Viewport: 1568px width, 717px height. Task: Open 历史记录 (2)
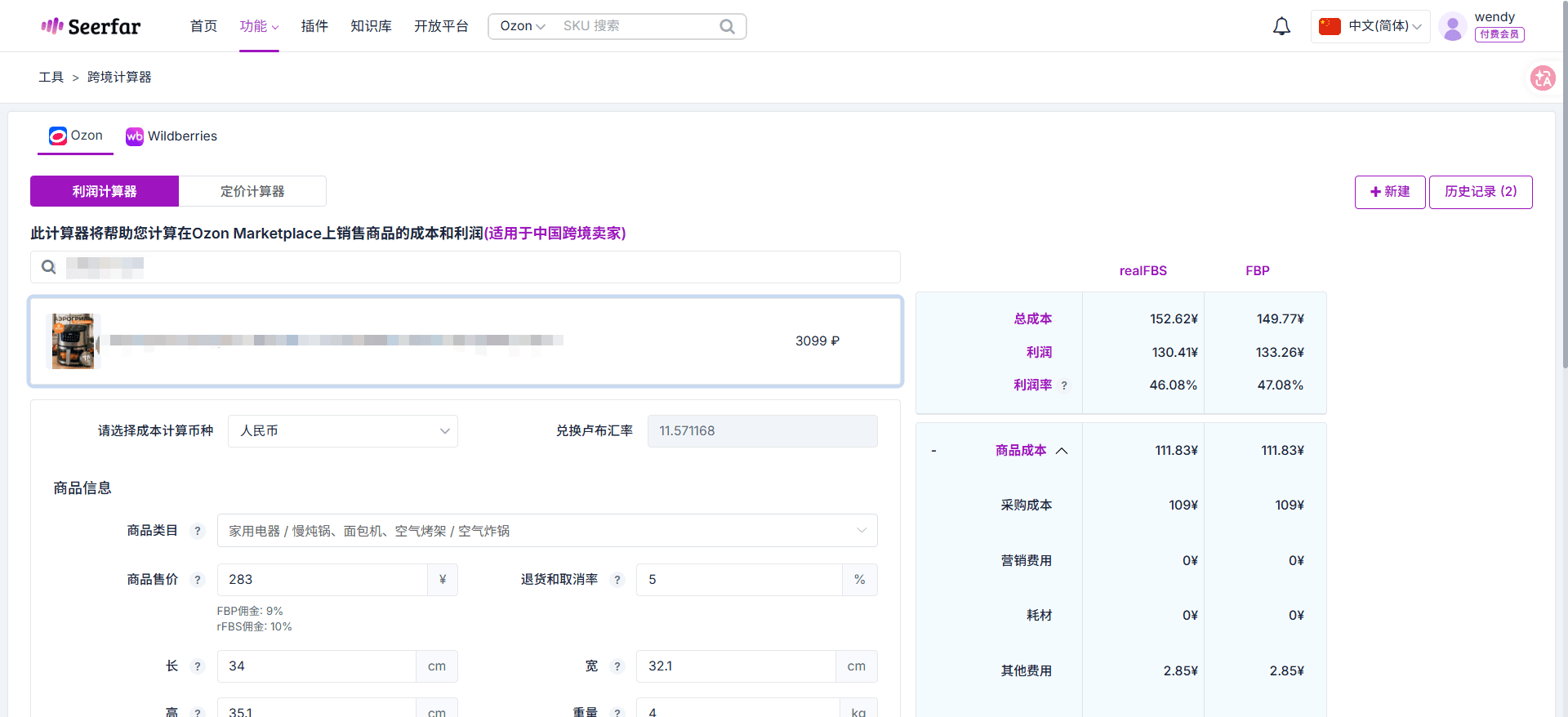[1481, 192]
